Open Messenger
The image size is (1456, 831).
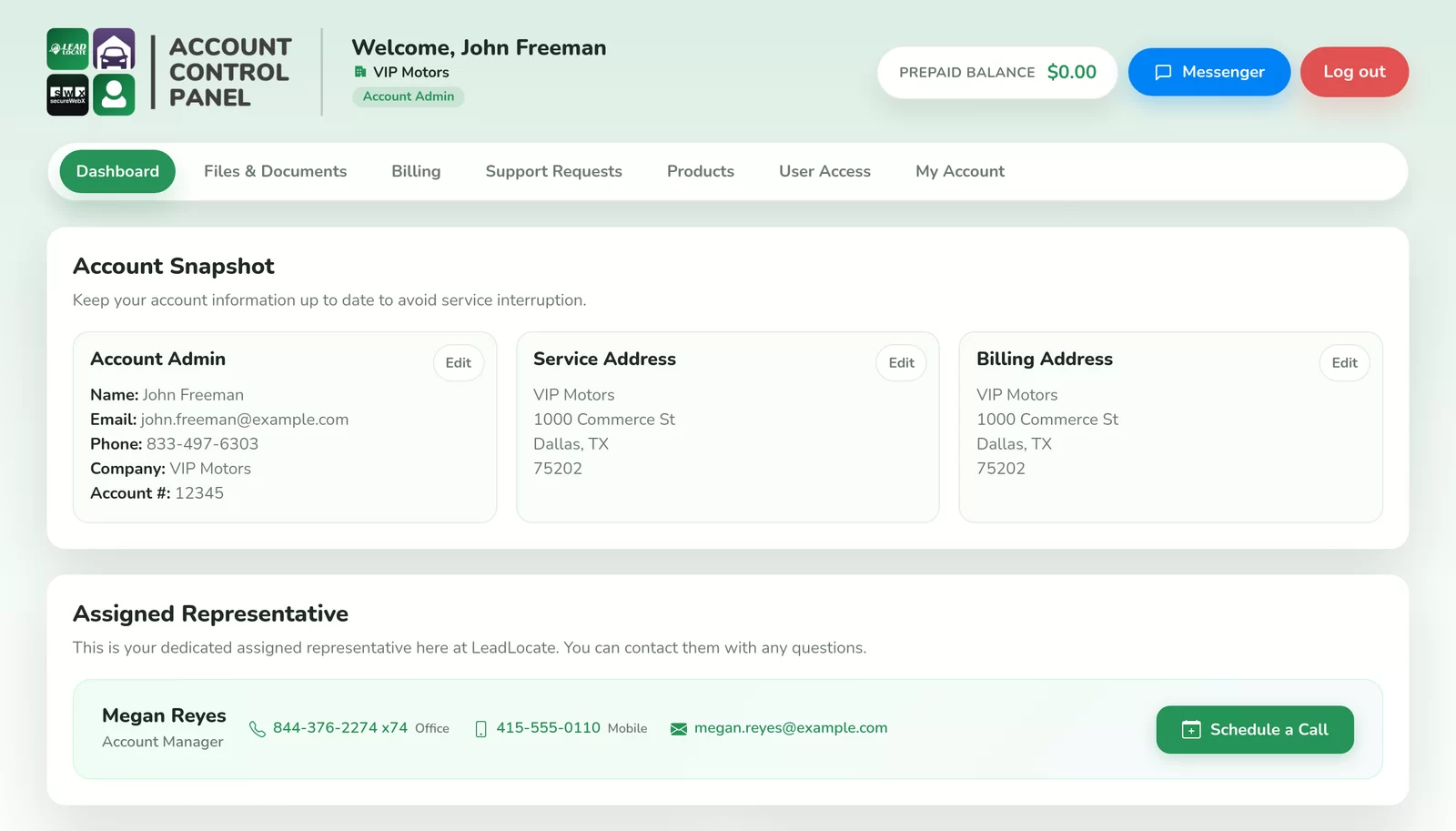click(x=1209, y=72)
